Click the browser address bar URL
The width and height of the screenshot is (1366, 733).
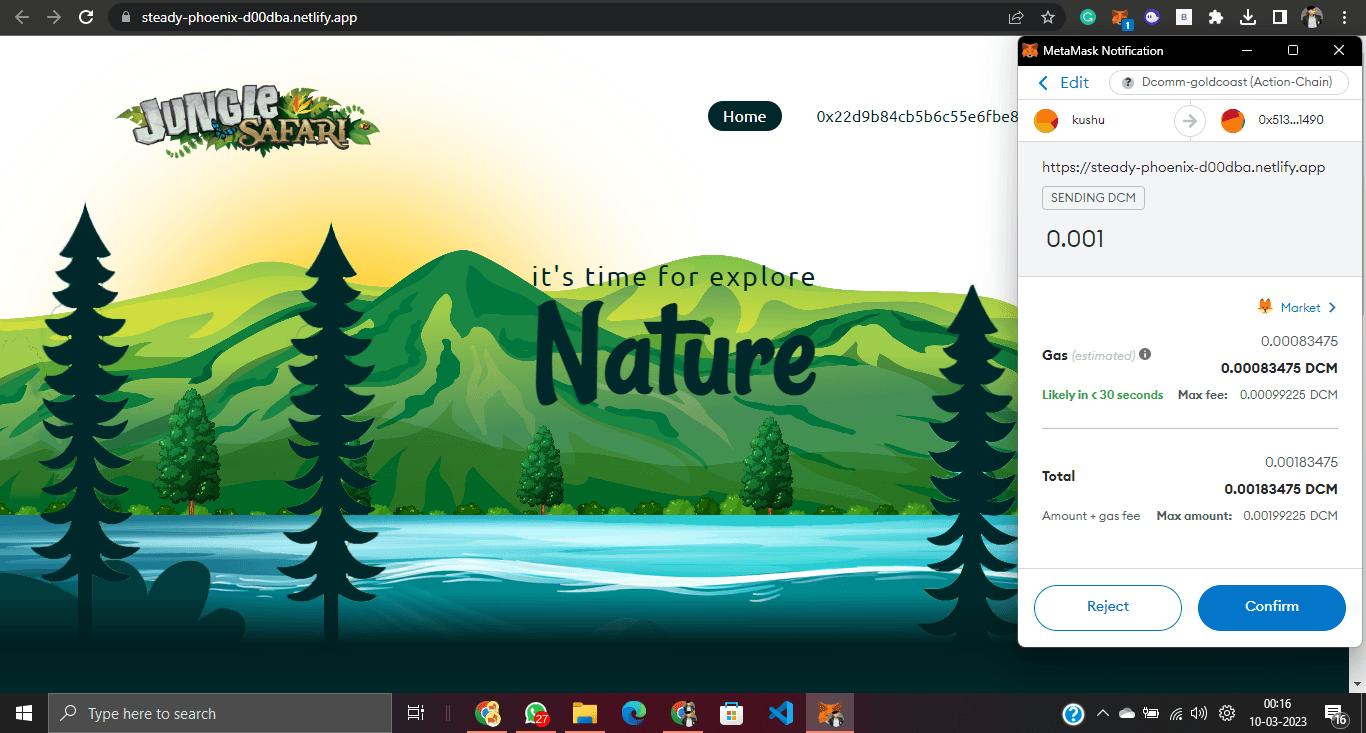point(248,17)
